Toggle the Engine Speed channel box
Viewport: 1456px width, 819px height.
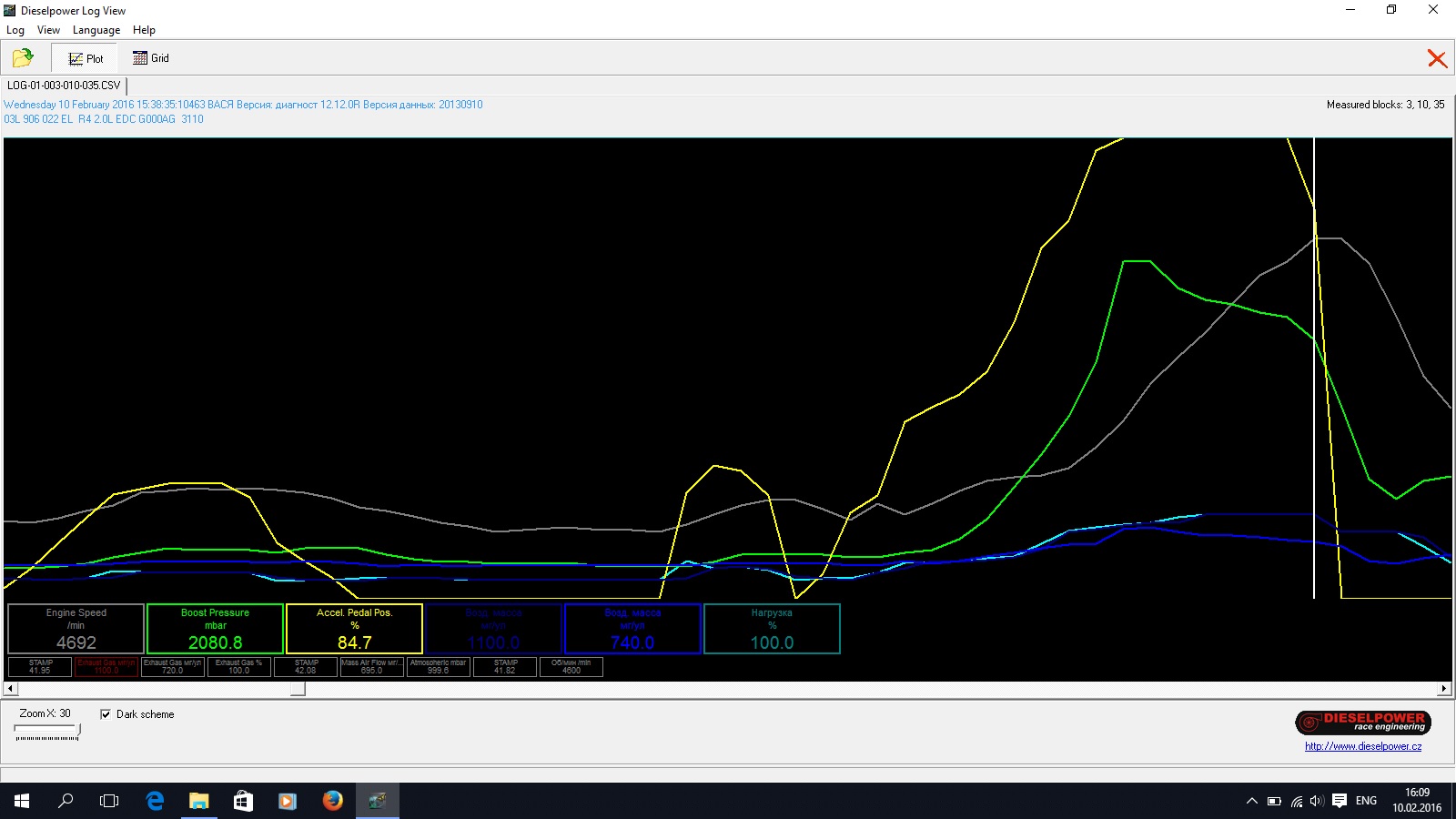(76, 629)
